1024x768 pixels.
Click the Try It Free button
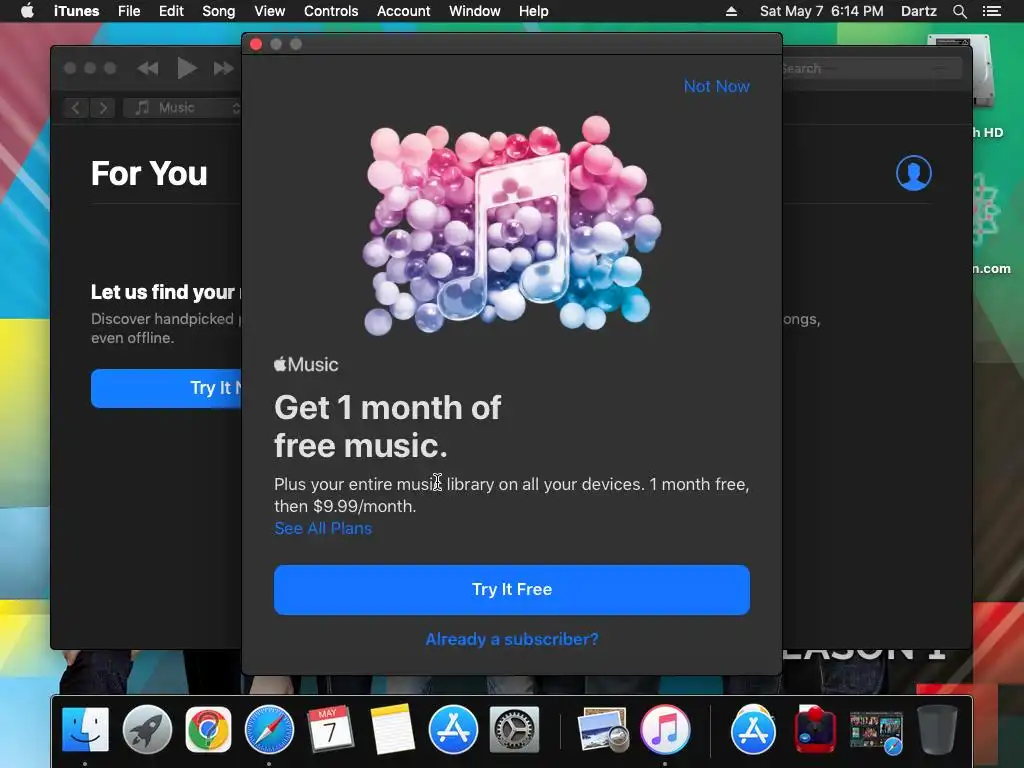[512, 589]
